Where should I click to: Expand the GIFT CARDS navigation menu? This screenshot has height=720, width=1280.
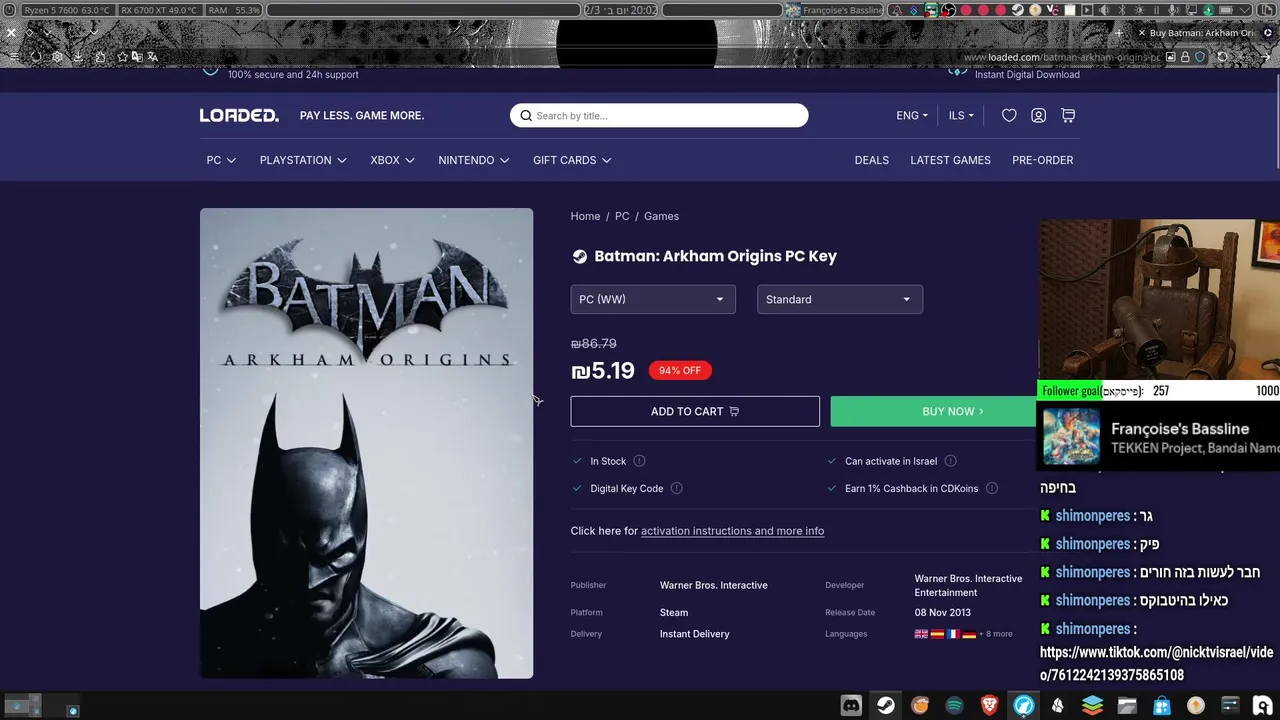point(572,160)
